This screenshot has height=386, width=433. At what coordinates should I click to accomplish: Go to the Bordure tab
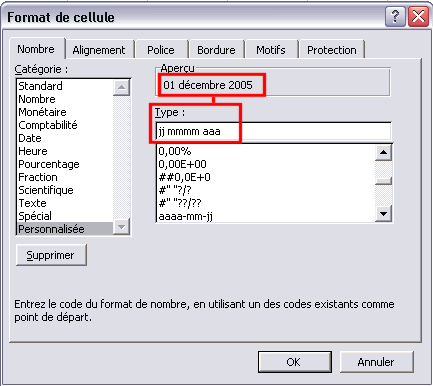[x=216, y=50]
